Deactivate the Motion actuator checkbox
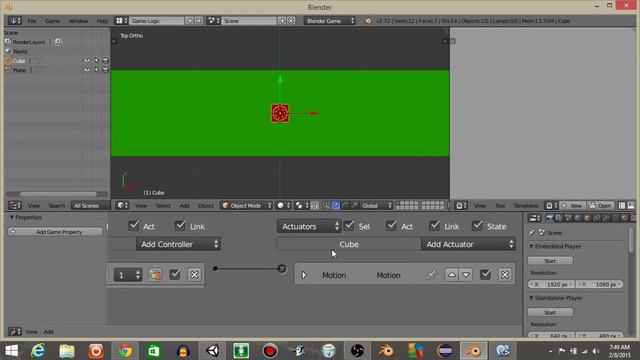Screen dimensions: 640x360 pos(485,275)
